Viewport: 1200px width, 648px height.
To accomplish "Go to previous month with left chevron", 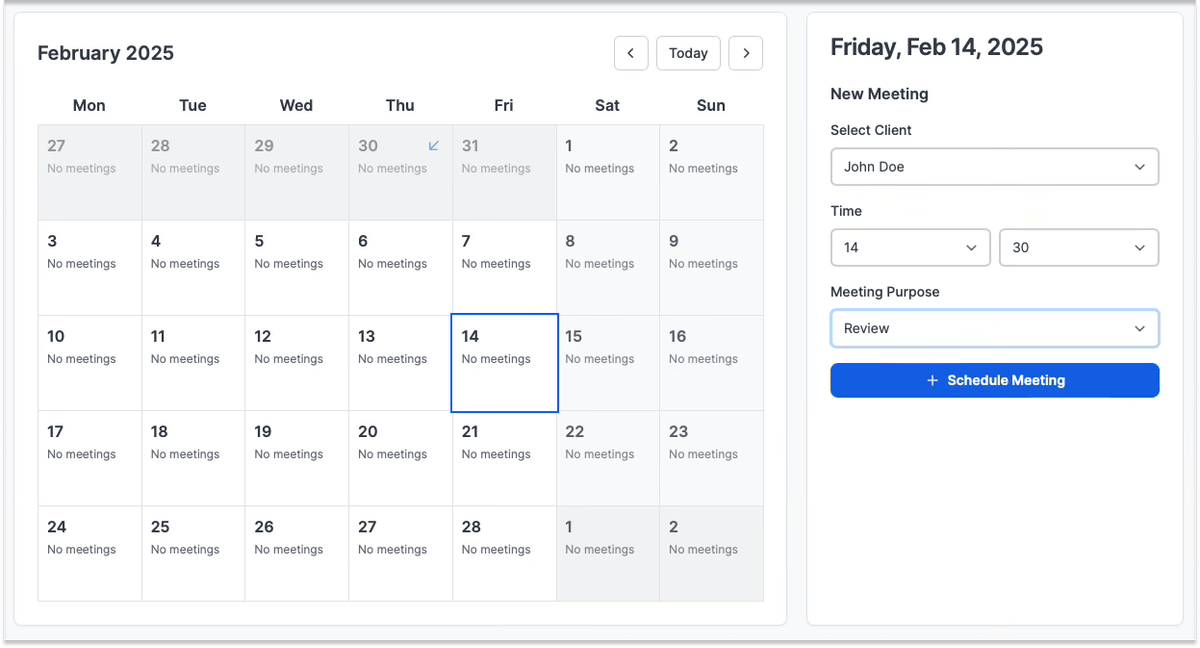I will [x=630, y=53].
